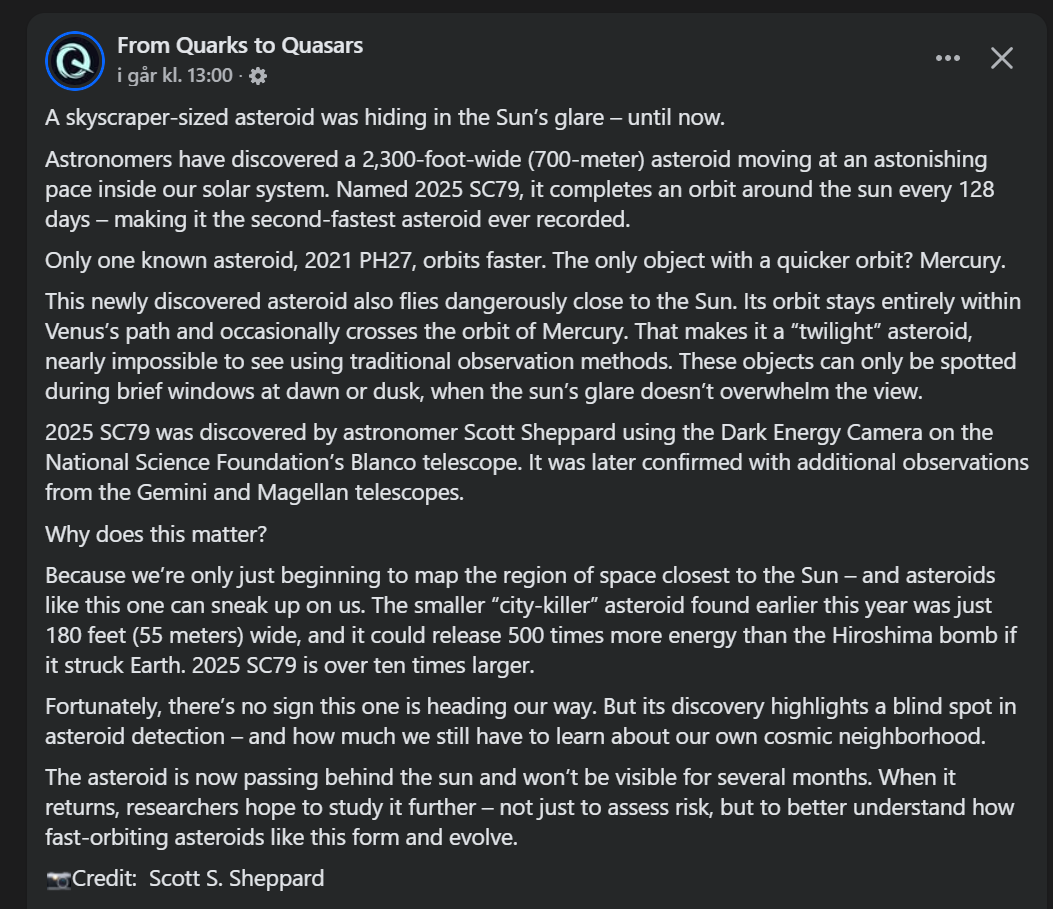Click the headline about skyscraper-sized asteroid
Image resolution: width=1053 pixels, height=909 pixels.
coord(384,118)
